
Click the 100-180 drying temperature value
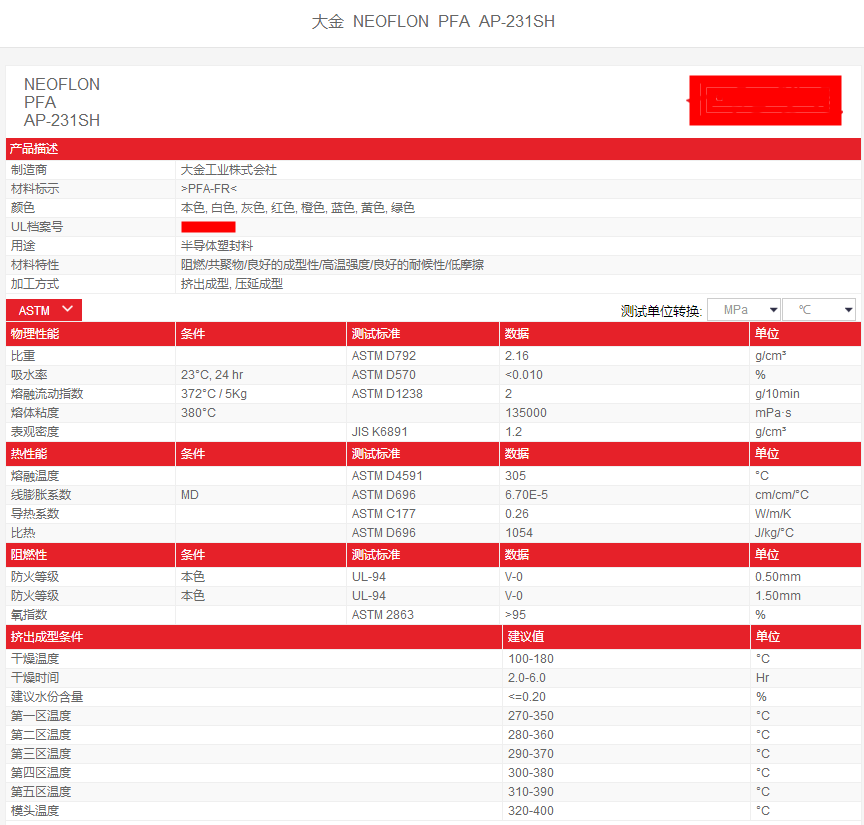pyautogui.click(x=531, y=659)
